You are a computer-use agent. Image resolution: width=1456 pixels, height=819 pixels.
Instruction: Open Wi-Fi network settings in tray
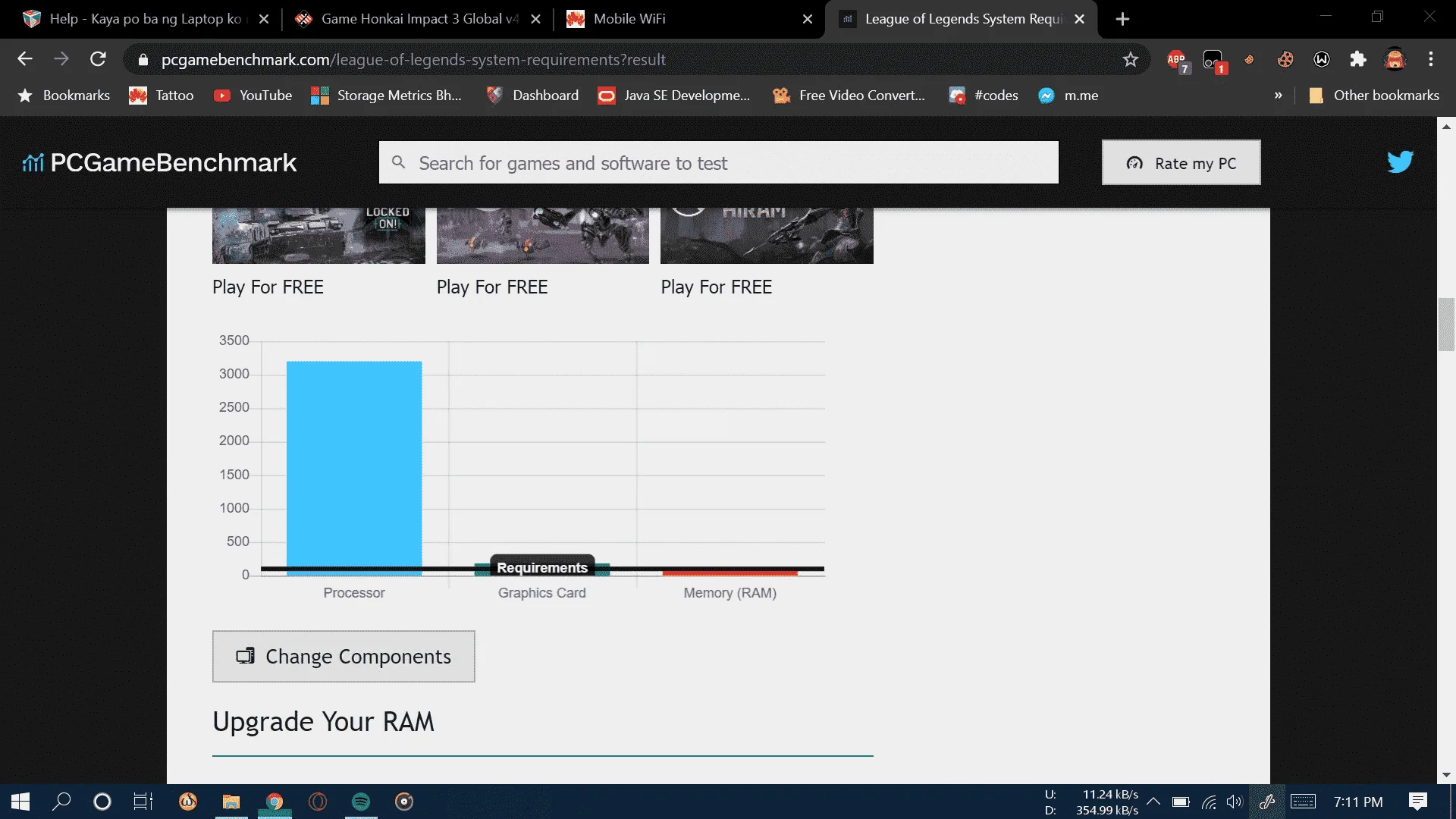tap(1209, 802)
